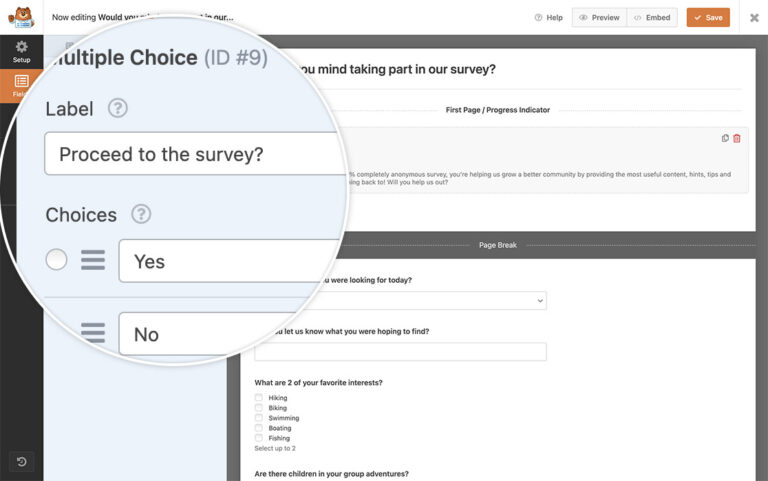The height and width of the screenshot is (481, 768).
Task: Click the Preview button
Action: (x=600, y=18)
